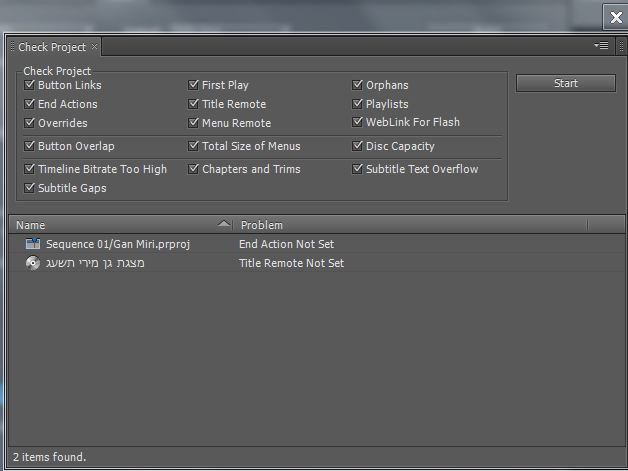This screenshot has height=471, width=628.
Task: Switch to the Check Project tab
Action: (52, 47)
